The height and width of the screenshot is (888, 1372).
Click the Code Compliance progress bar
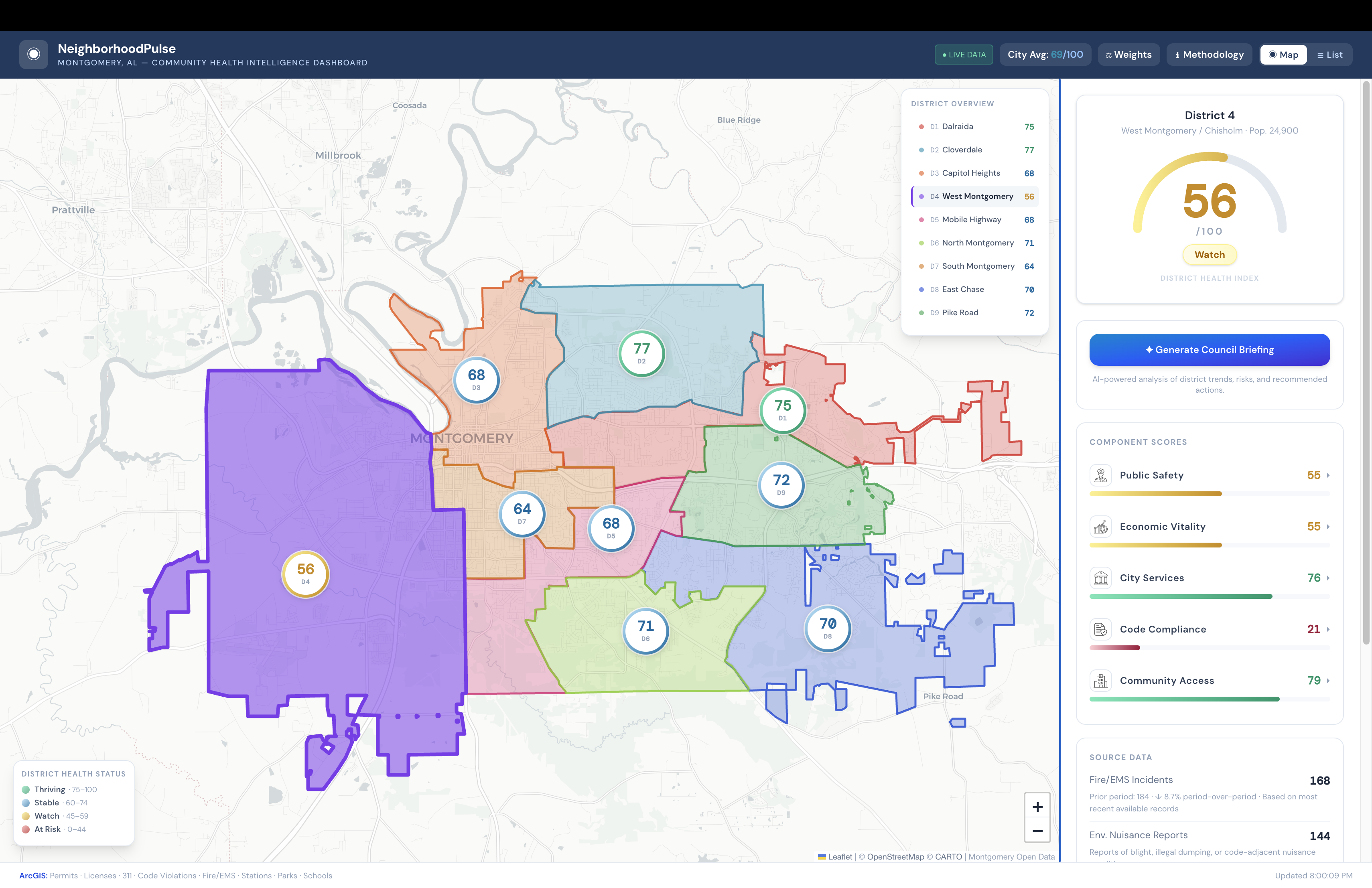1210,648
